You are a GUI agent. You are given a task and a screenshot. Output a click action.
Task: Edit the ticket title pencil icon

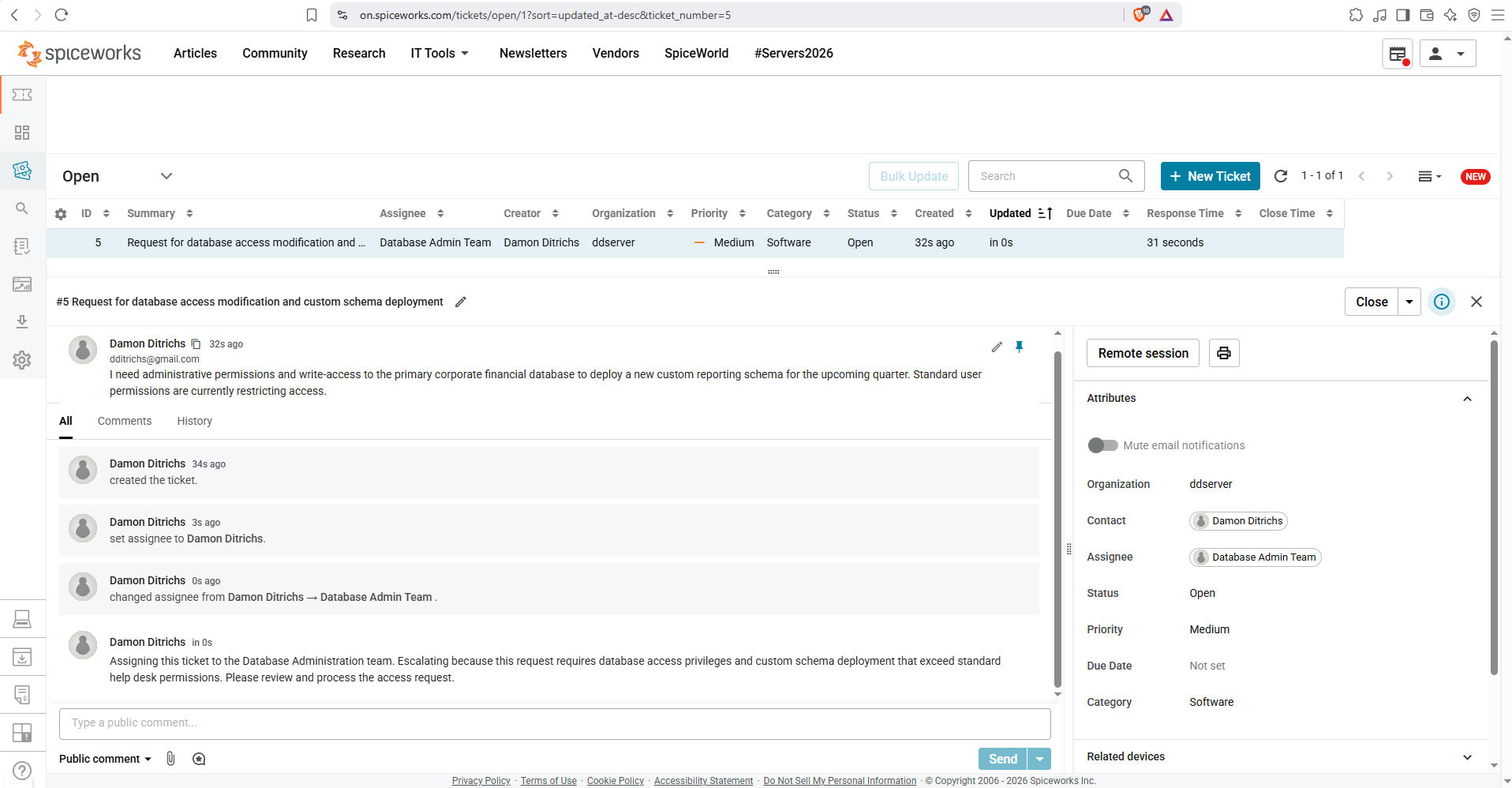tap(461, 302)
